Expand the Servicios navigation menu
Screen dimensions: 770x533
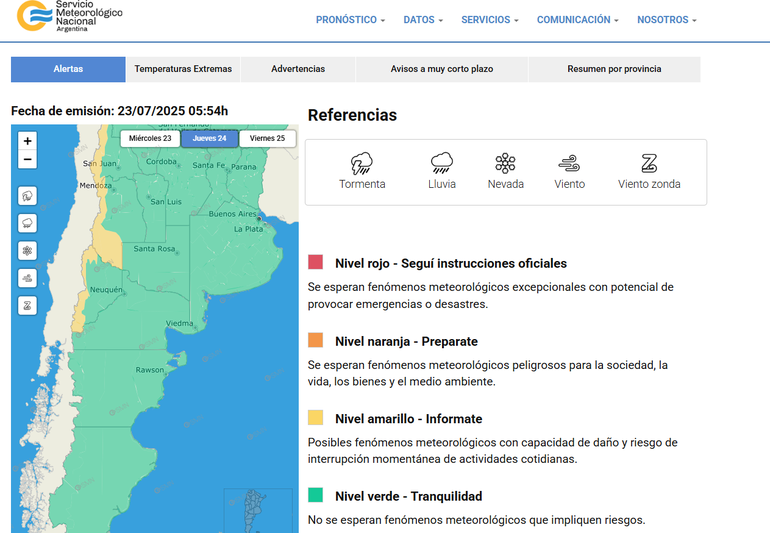coord(489,20)
